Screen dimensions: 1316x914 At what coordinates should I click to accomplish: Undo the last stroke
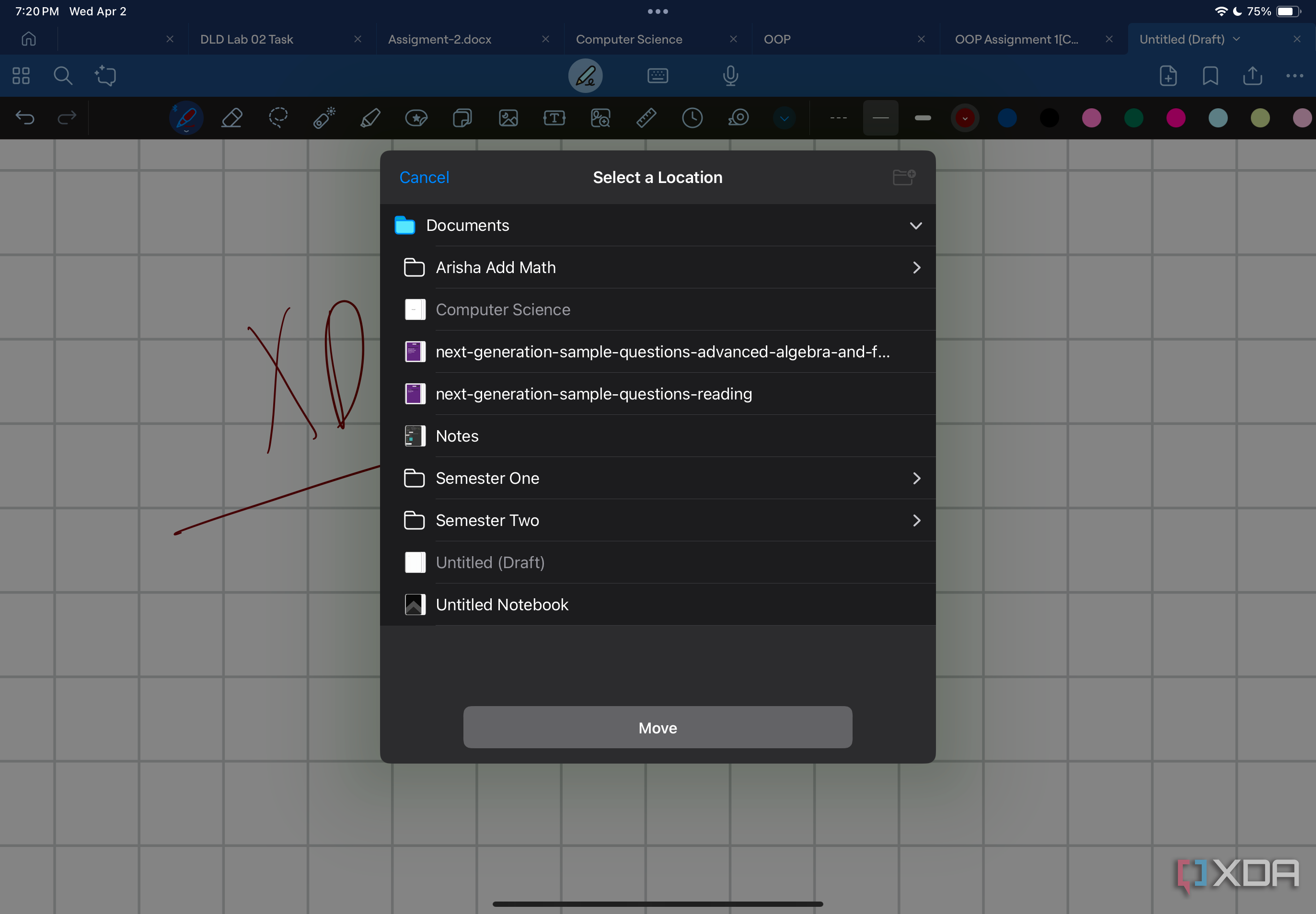tap(24, 118)
